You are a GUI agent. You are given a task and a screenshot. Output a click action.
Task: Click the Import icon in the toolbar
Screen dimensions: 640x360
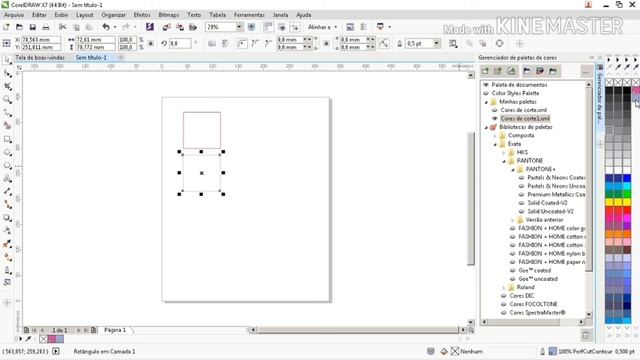click(167, 27)
